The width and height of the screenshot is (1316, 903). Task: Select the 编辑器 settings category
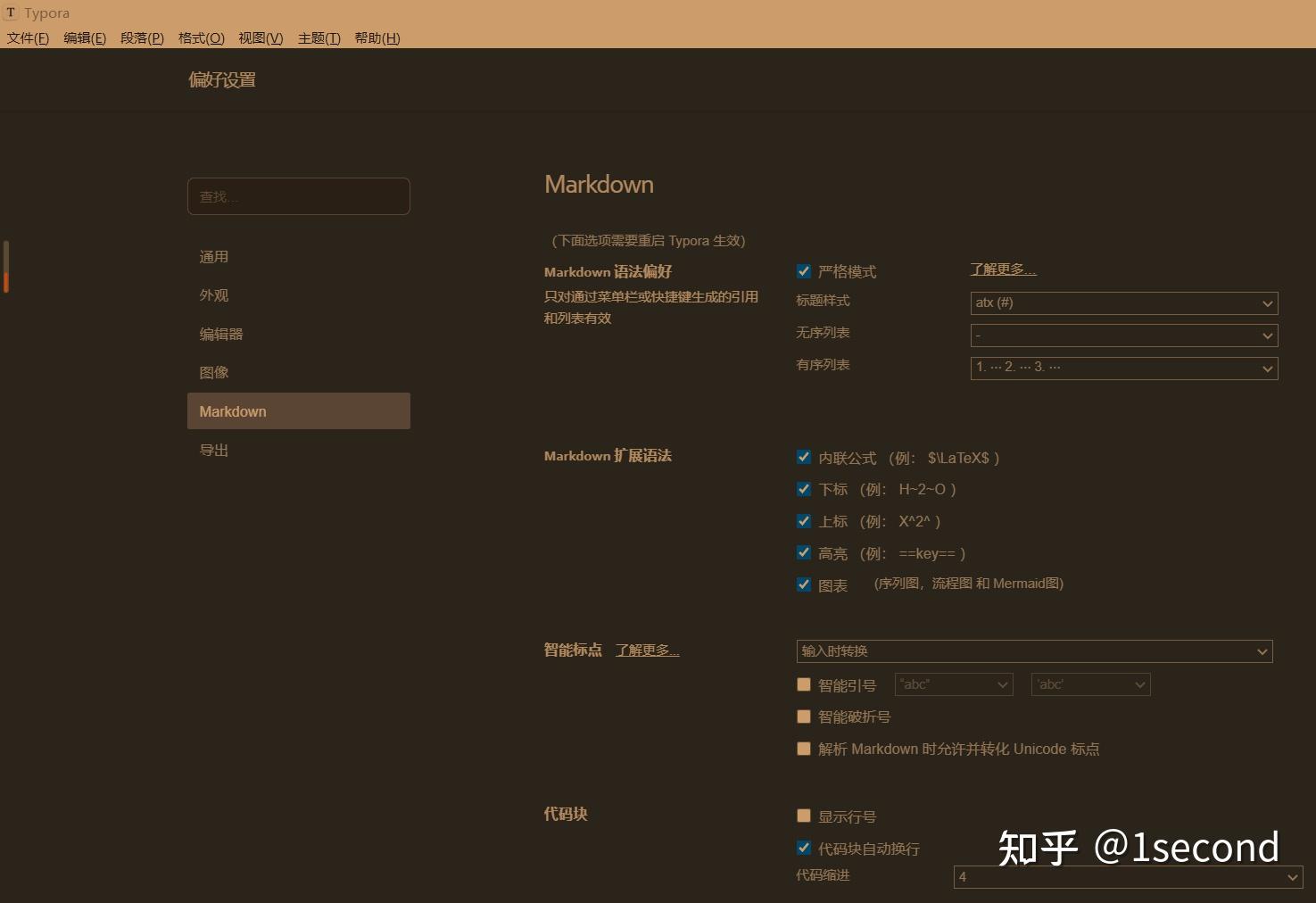pos(299,335)
